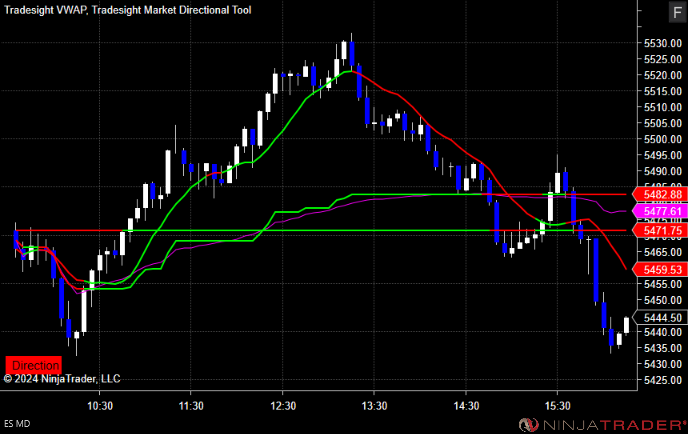Click the red 5482.88 price marker
Viewport: 688px width, 434px height.
click(659, 194)
